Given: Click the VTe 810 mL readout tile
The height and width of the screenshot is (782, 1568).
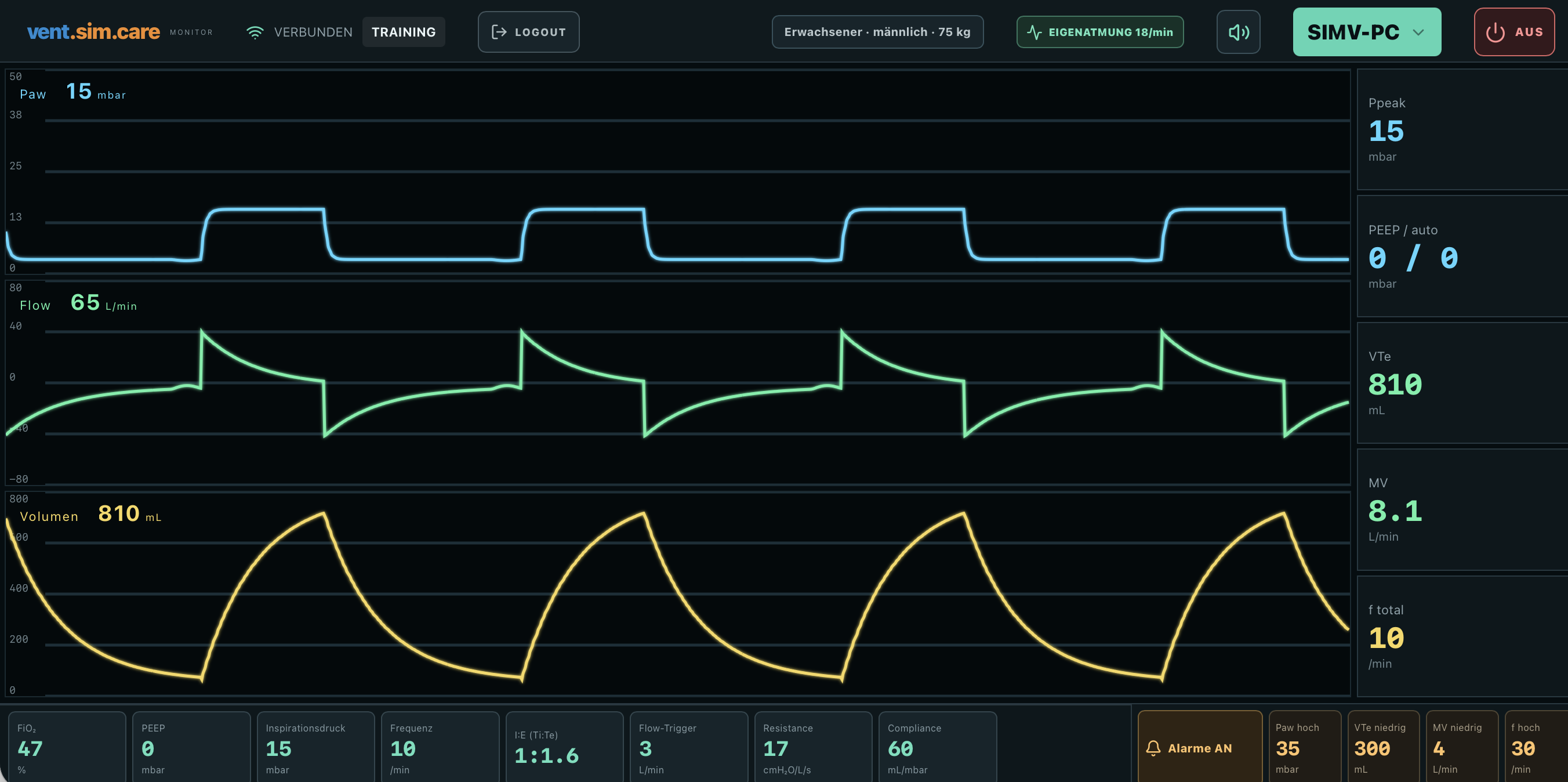Looking at the screenshot, I should pos(1462,383).
